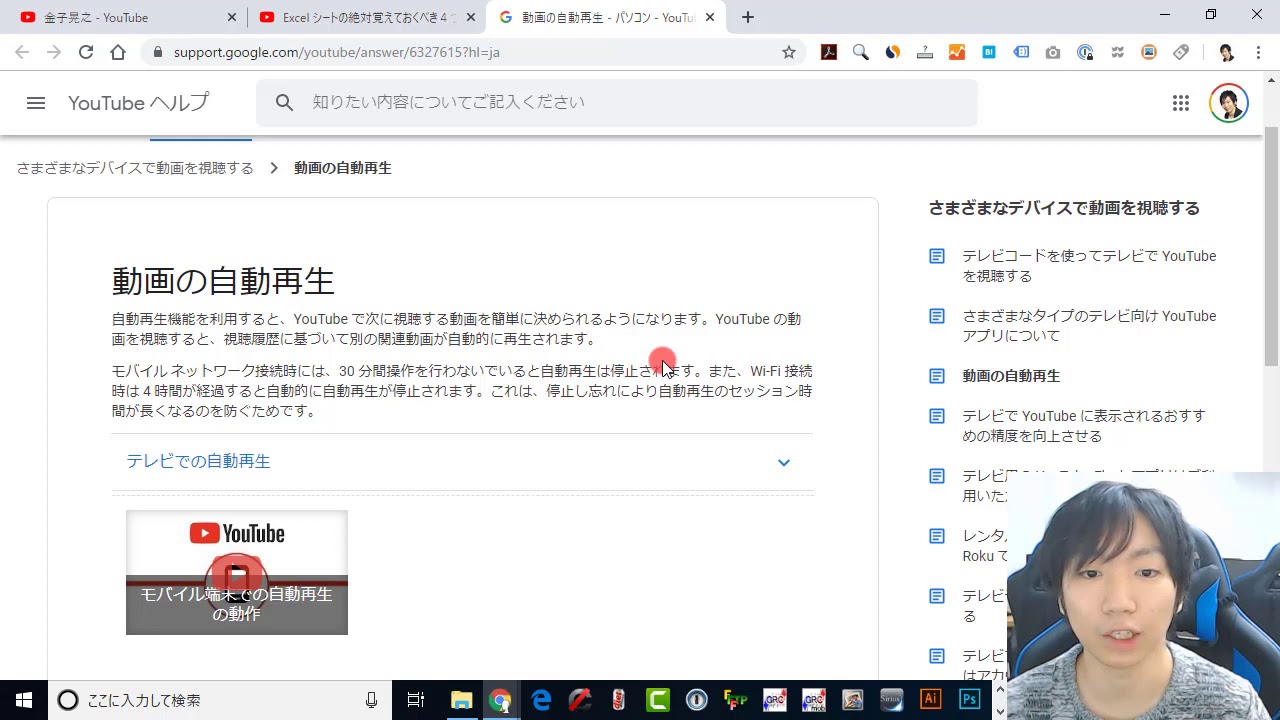This screenshot has height=720, width=1280.
Task: Click the magnifying glass extension icon
Action: pyautogui.click(x=861, y=52)
